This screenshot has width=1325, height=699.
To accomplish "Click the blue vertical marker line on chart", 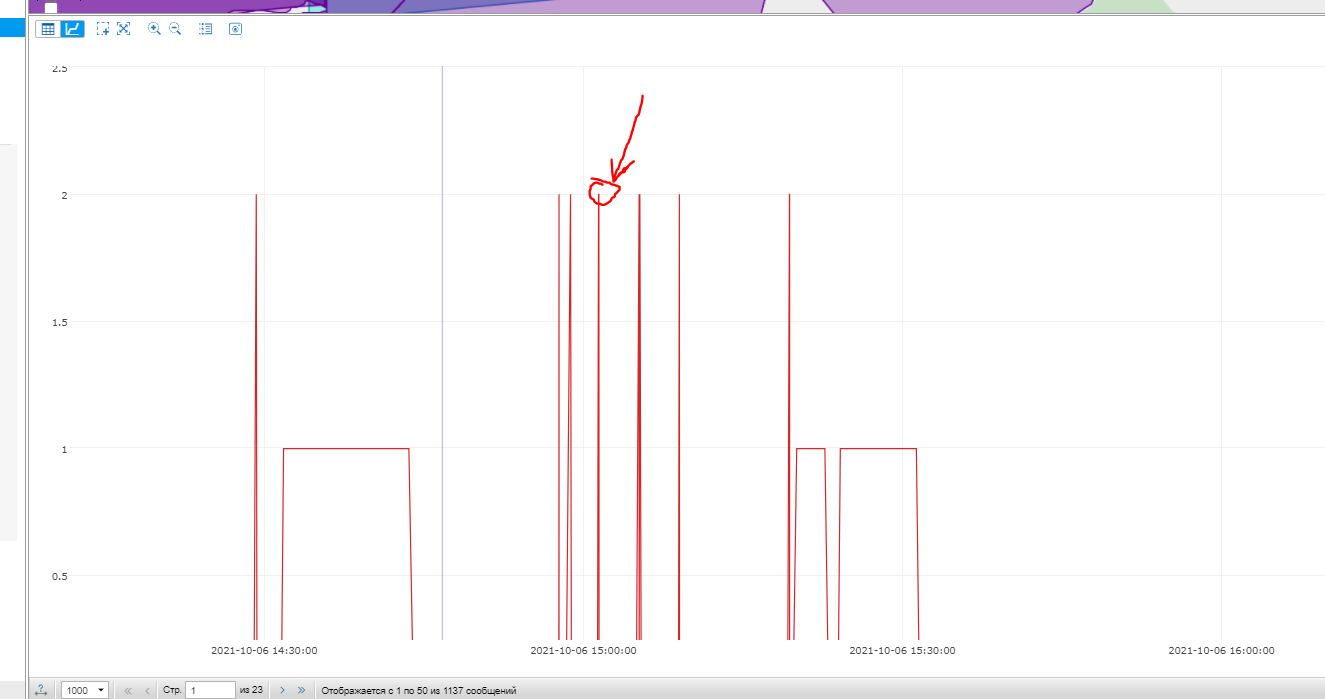I will coord(442,350).
